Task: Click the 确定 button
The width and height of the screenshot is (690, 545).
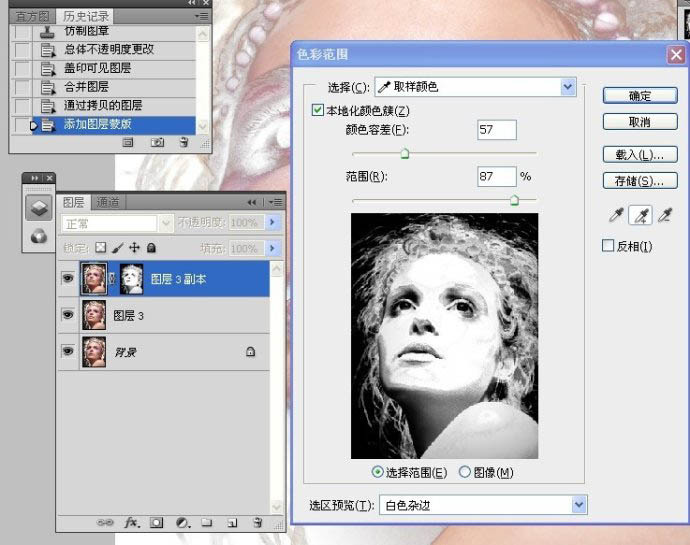Action: pyautogui.click(x=640, y=96)
